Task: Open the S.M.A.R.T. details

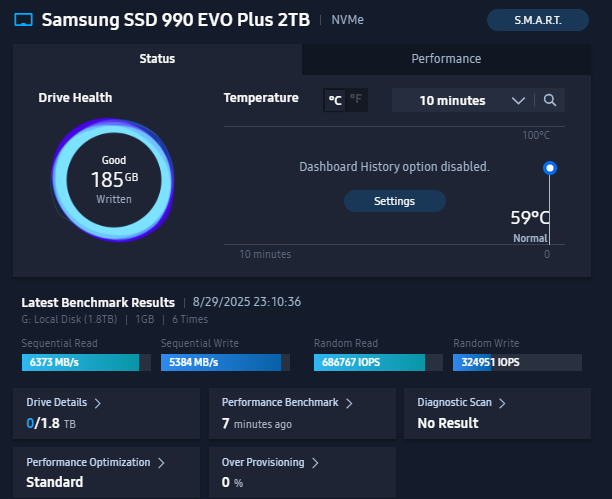Action: 537,20
